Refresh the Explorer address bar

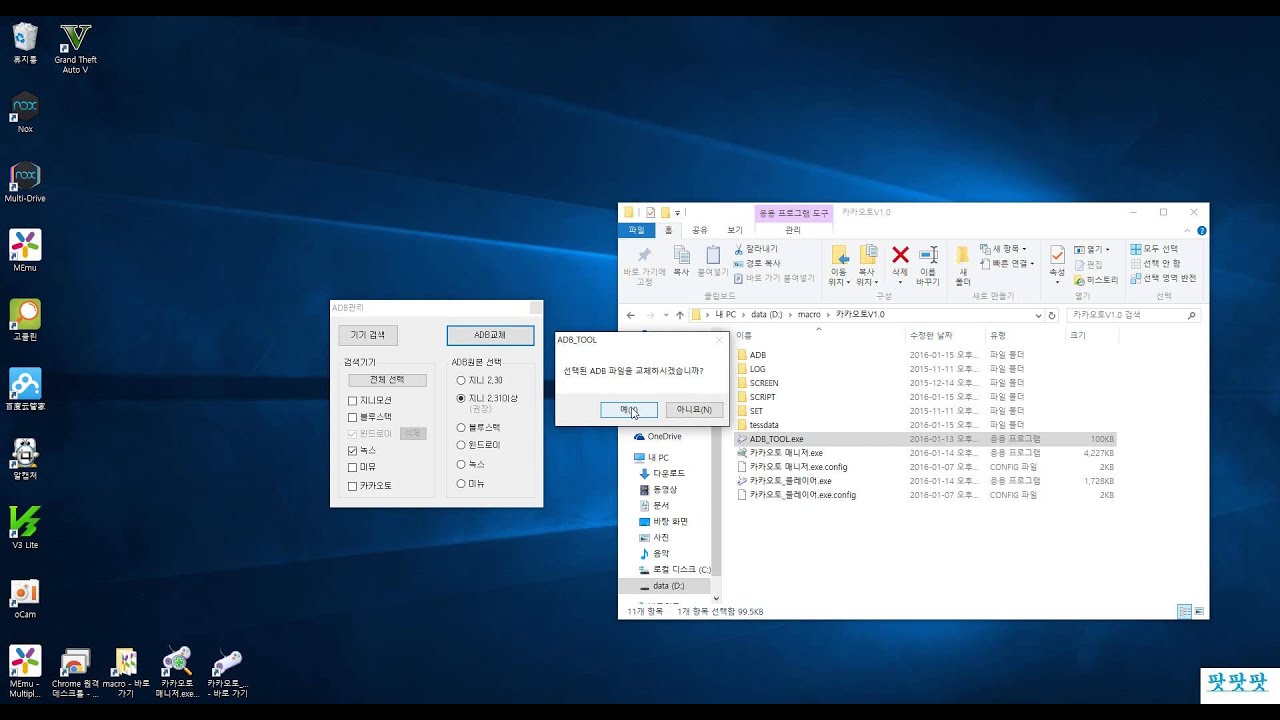click(1052, 315)
